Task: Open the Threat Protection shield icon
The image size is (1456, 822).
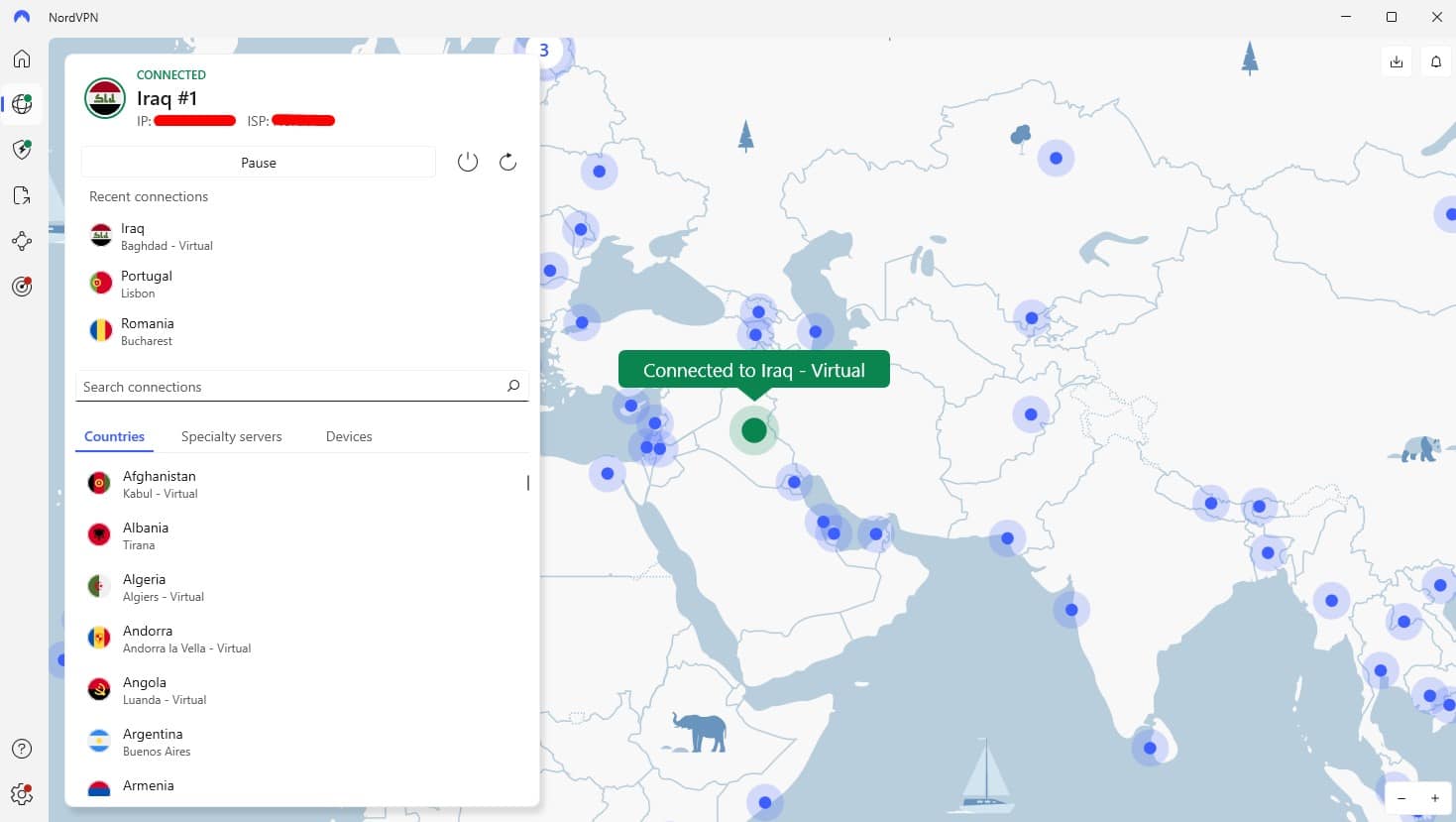Action: point(22,150)
